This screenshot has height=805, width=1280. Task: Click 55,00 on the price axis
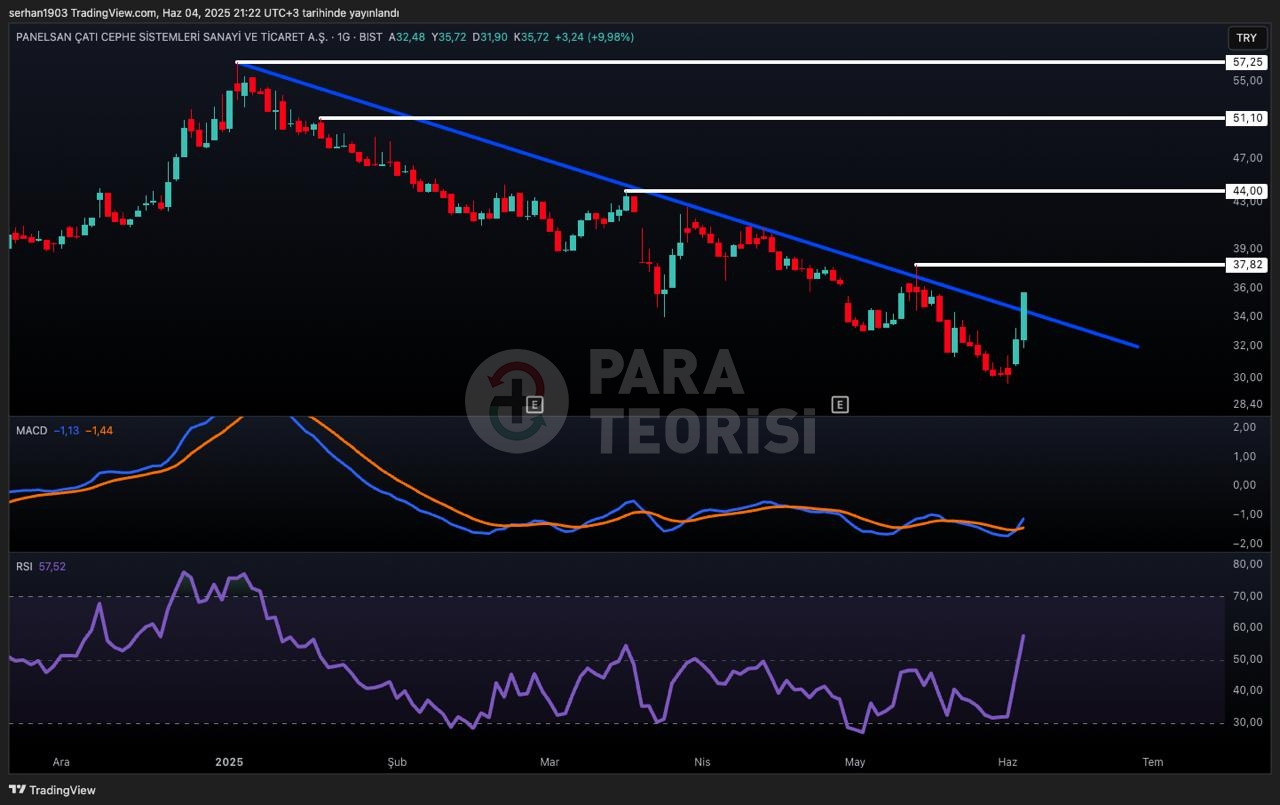[x=1247, y=80]
